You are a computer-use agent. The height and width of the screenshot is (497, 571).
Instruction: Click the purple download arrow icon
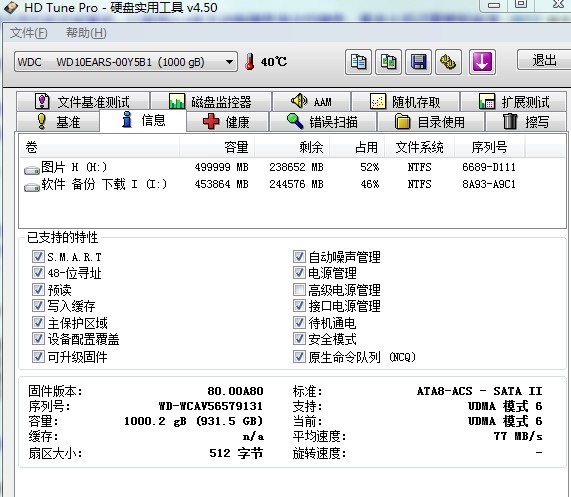[482, 62]
